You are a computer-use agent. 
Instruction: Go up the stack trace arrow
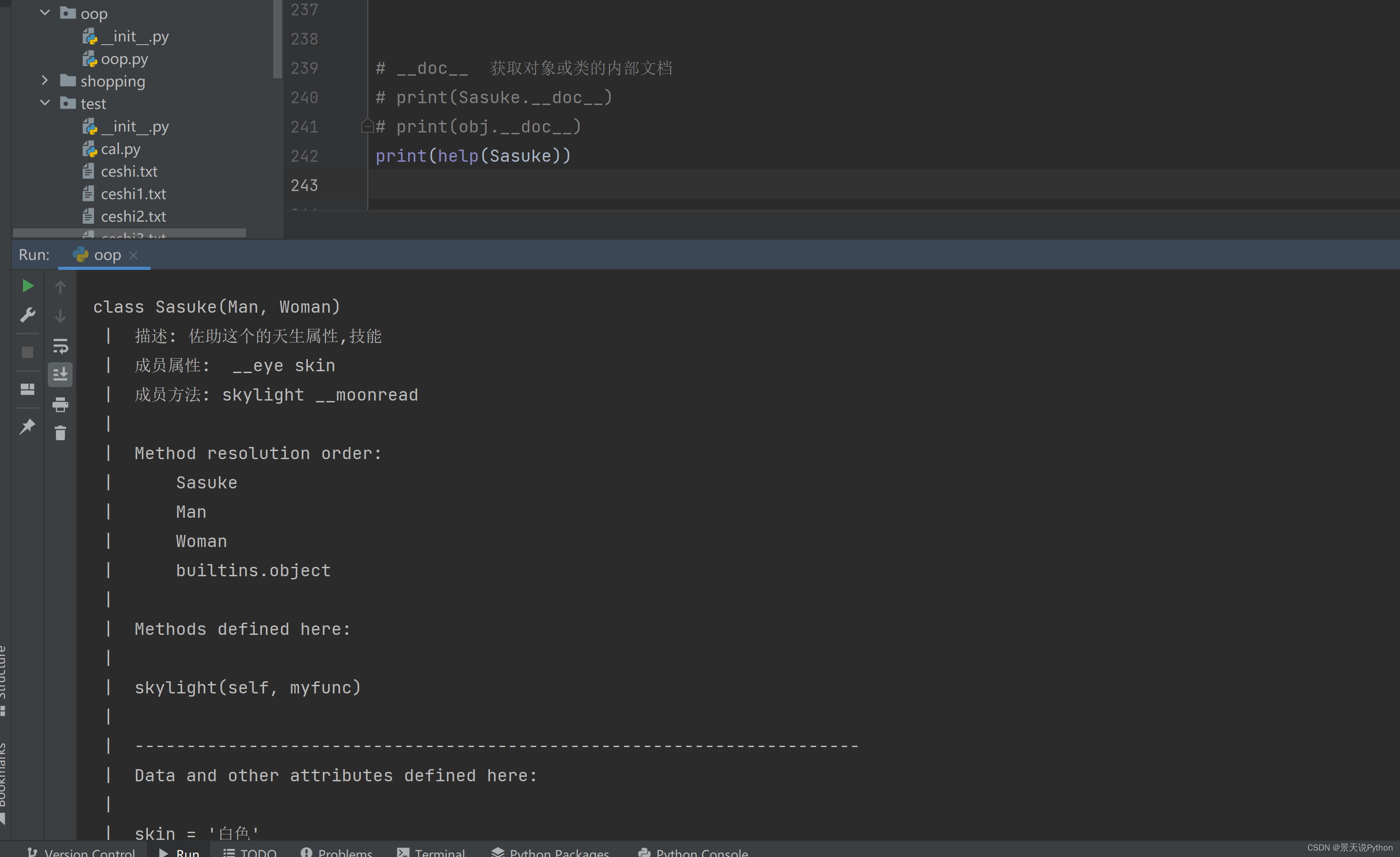60,287
